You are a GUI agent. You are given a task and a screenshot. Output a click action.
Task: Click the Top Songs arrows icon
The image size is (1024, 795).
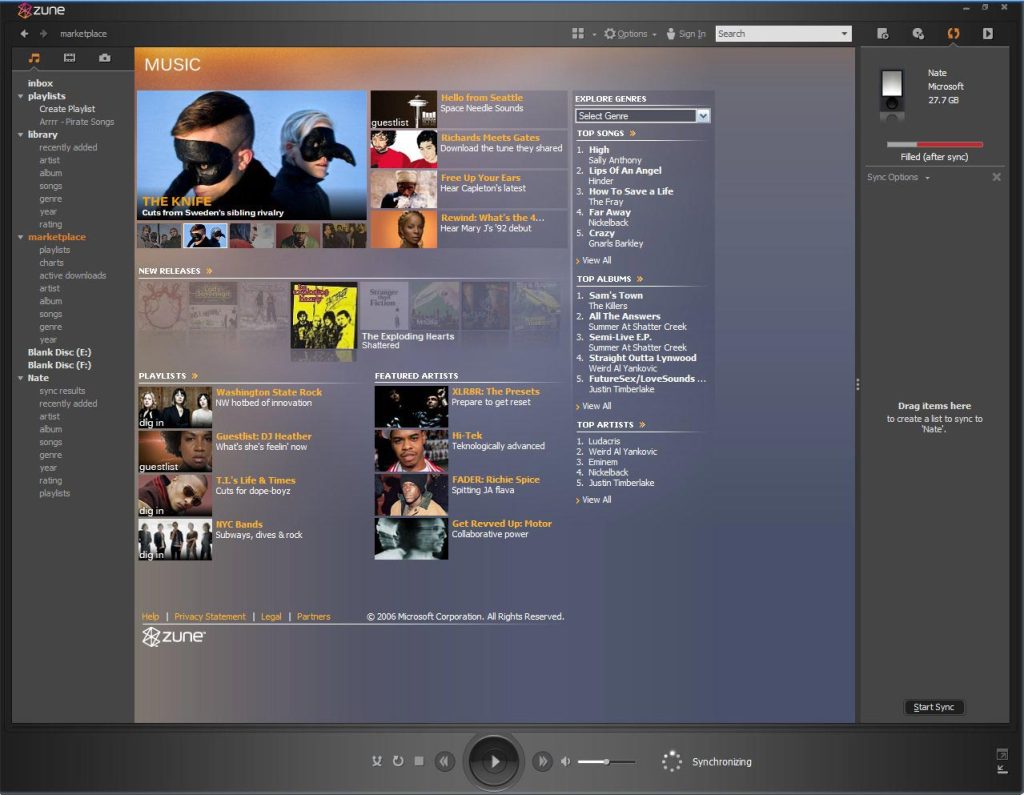[x=632, y=133]
